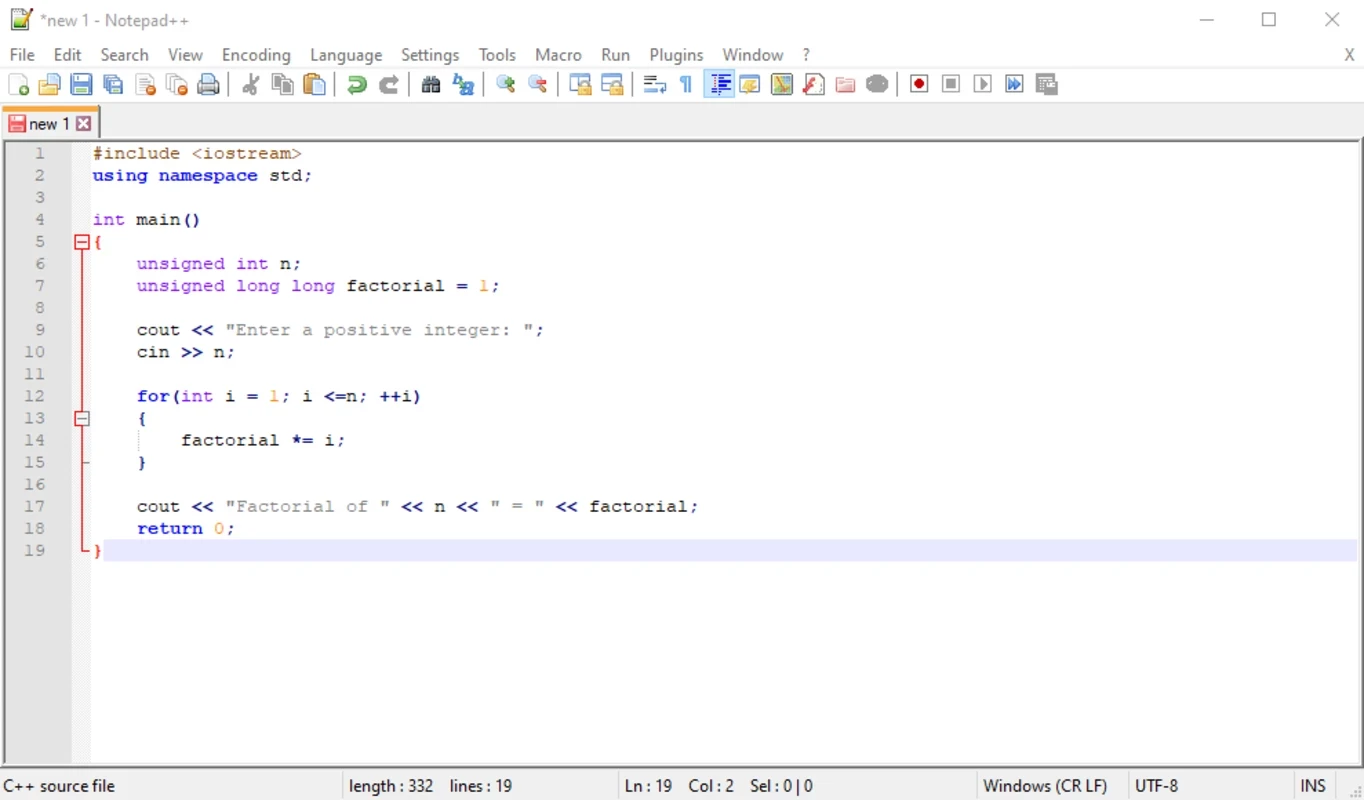This screenshot has width=1364, height=800.
Task: Collapse the for-loop block at line 13
Action: pos(82,419)
